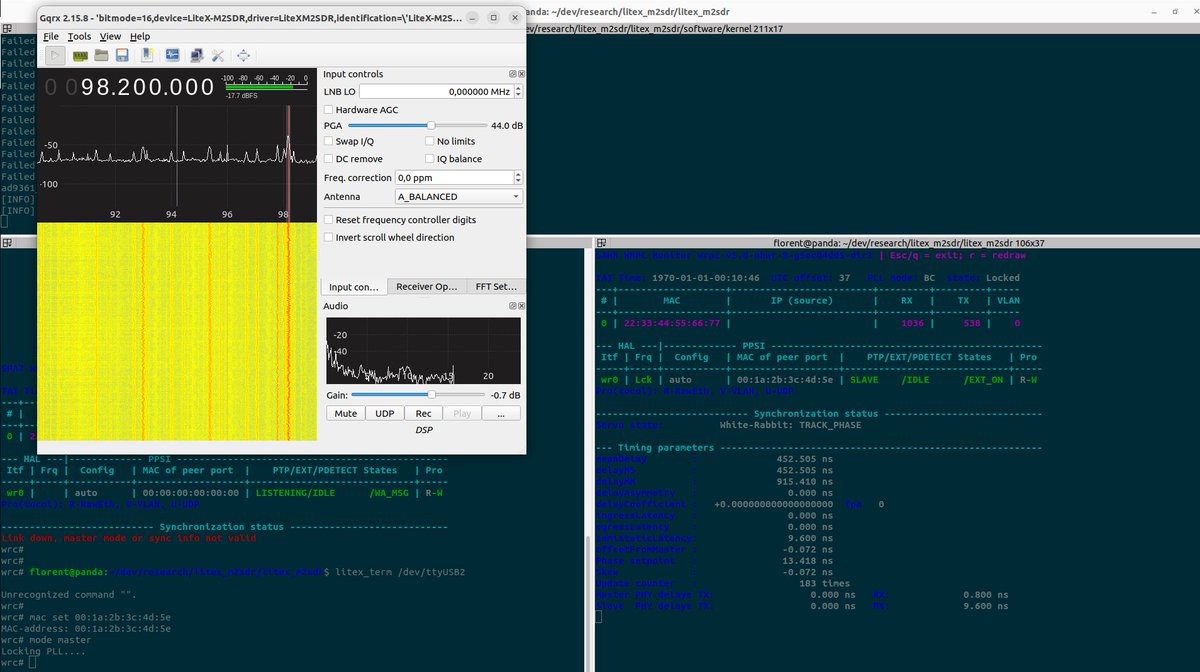The width and height of the screenshot is (1200, 672).
Task: Toggle the Fullscreen arrows toolbar icon
Action: [x=243, y=55]
